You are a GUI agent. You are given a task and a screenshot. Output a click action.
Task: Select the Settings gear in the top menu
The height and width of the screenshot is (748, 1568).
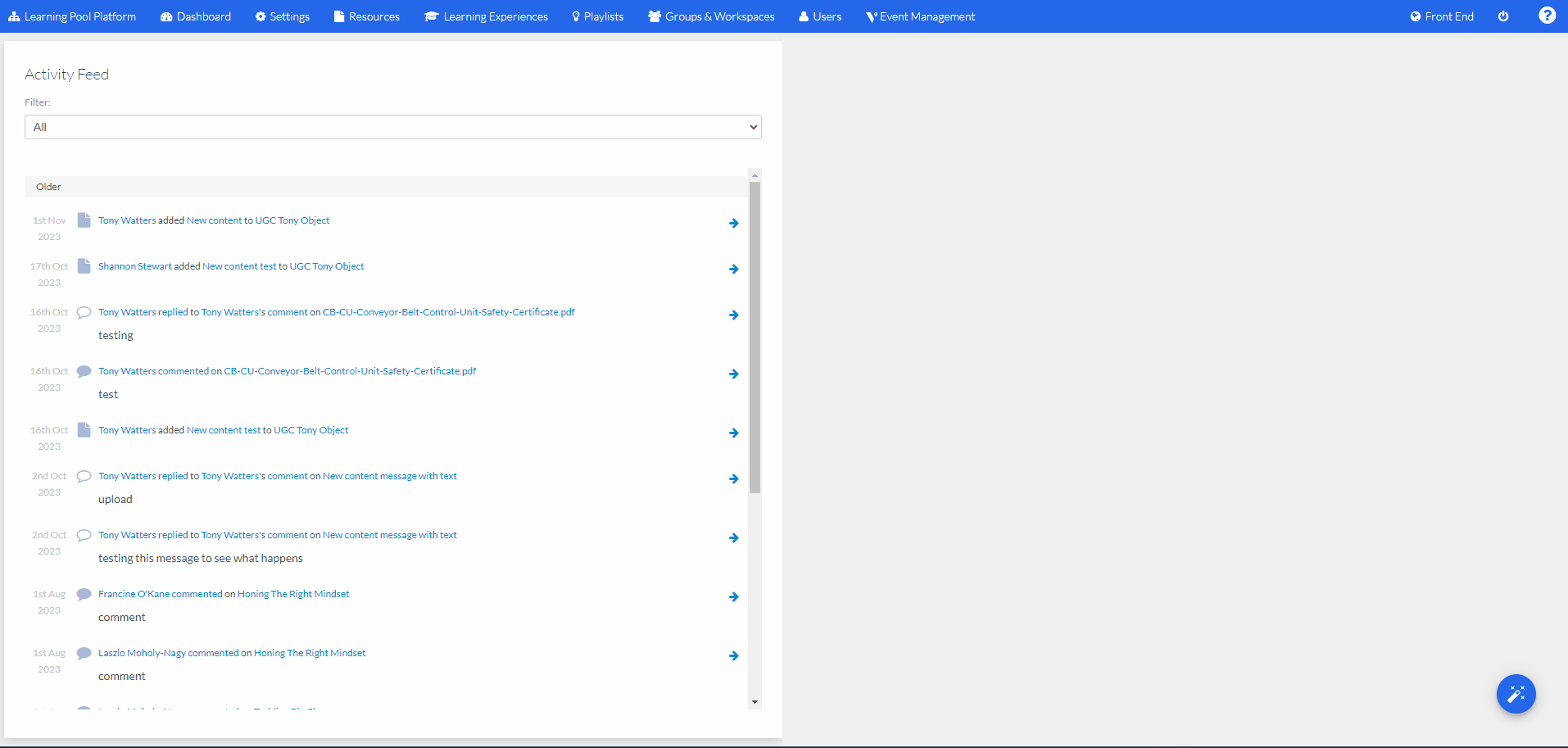coord(282,16)
